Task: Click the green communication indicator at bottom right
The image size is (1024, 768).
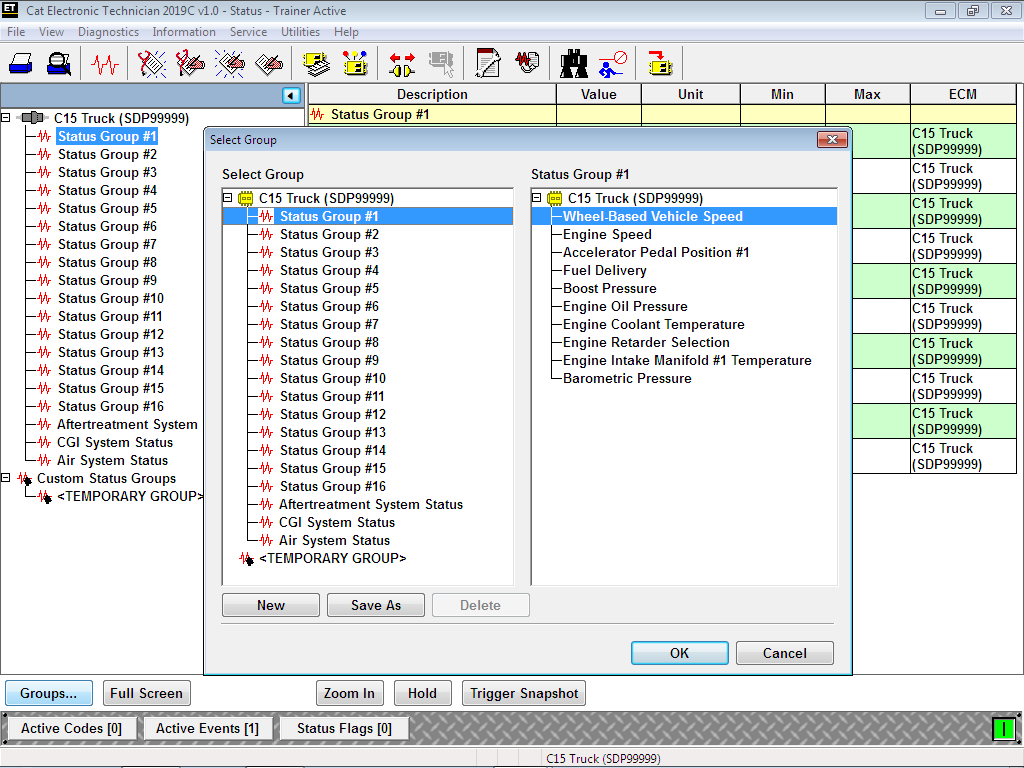Action: (x=1006, y=727)
